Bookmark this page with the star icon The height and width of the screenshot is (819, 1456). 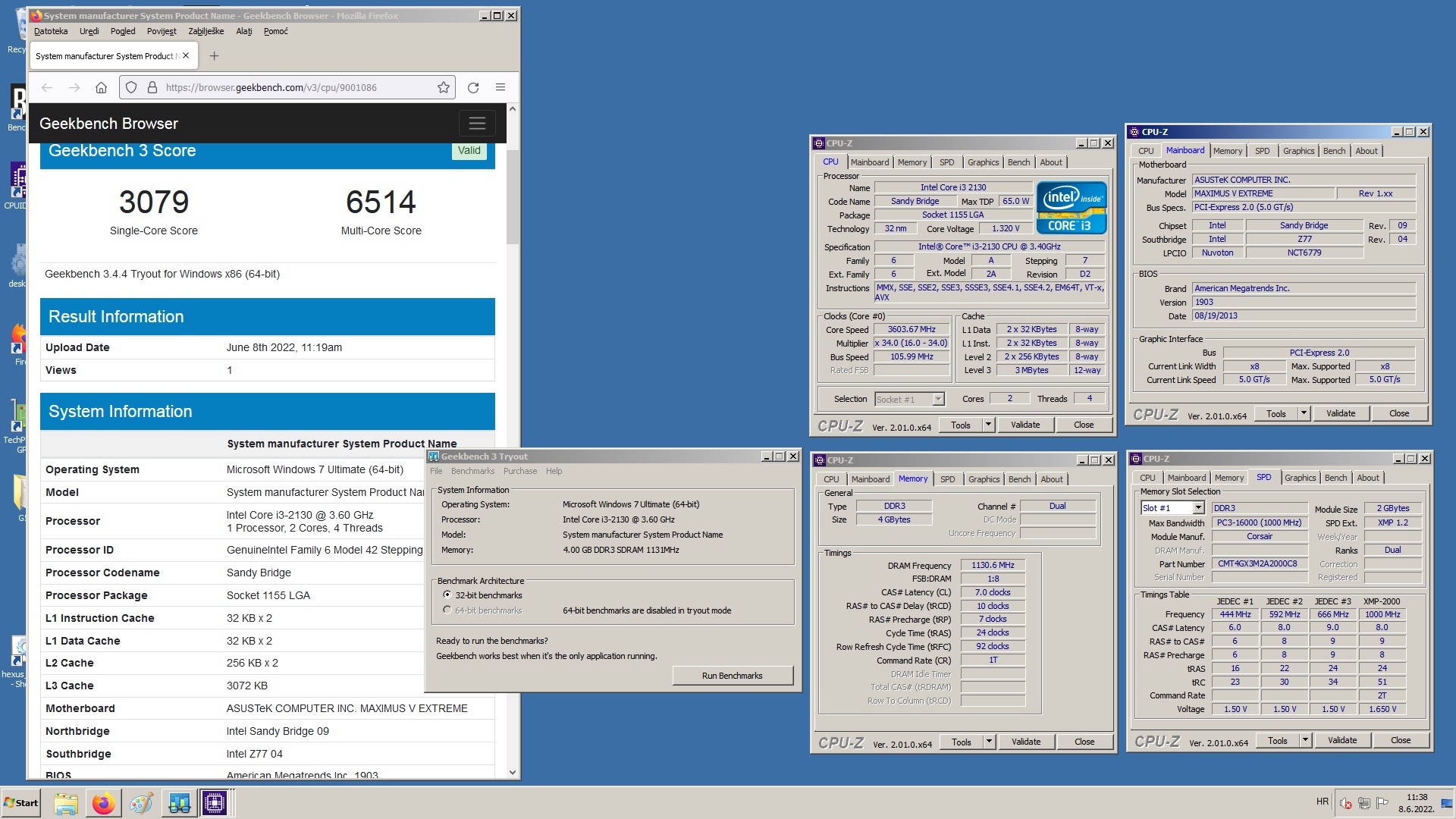point(444,87)
